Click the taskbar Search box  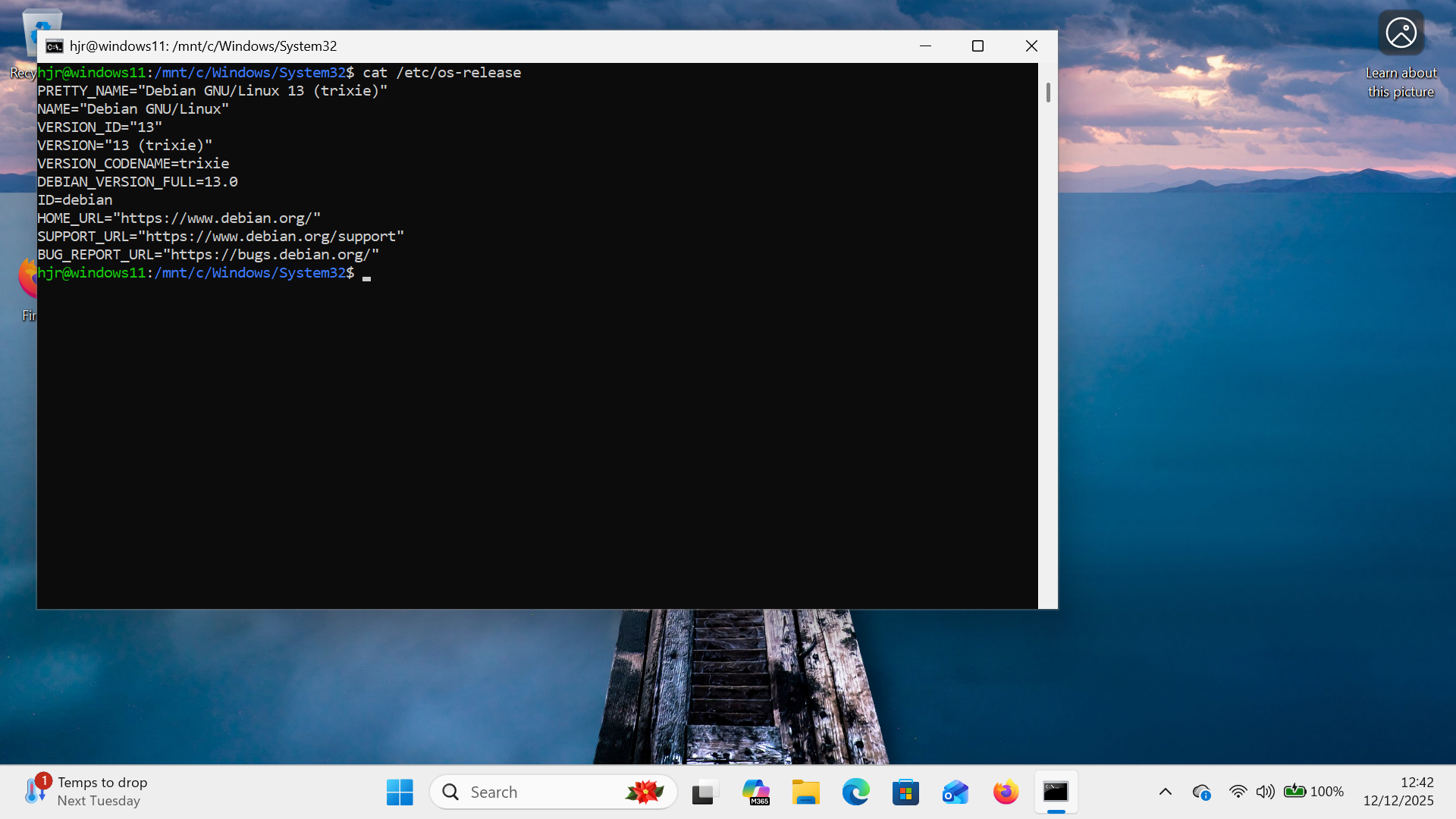[553, 792]
